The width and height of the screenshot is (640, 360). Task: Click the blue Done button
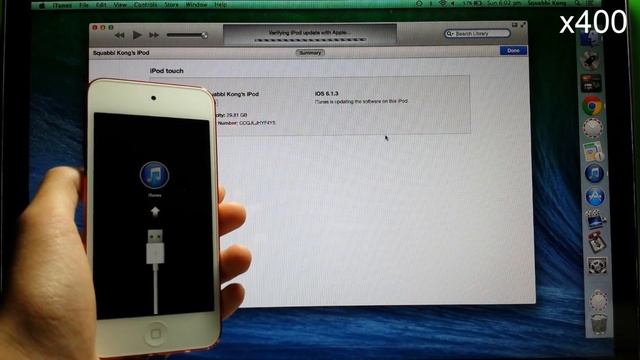click(x=513, y=51)
